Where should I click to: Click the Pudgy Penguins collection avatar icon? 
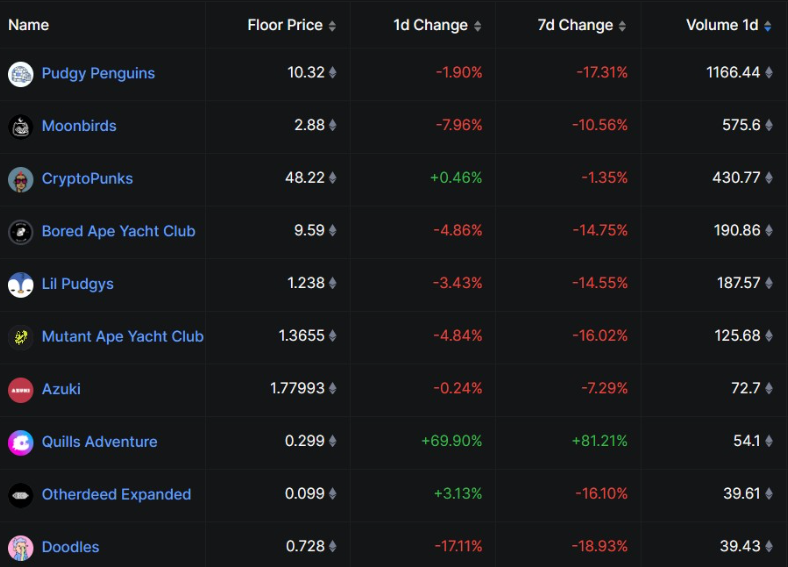tap(21, 74)
